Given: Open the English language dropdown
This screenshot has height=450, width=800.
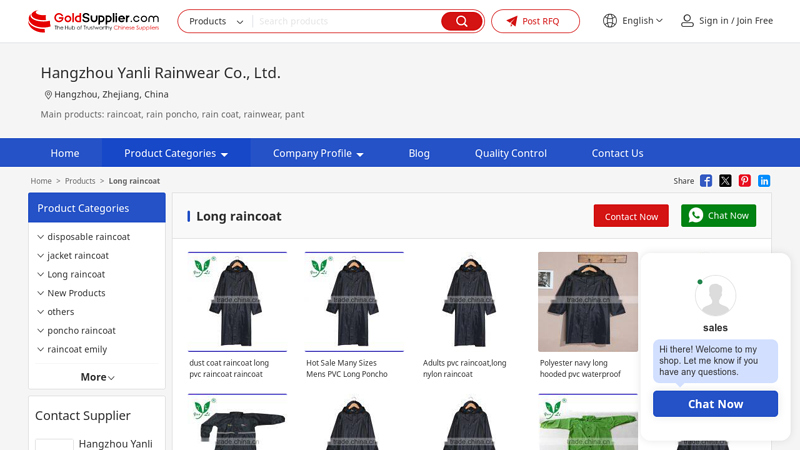Looking at the screenshot, I should point(642,21).
